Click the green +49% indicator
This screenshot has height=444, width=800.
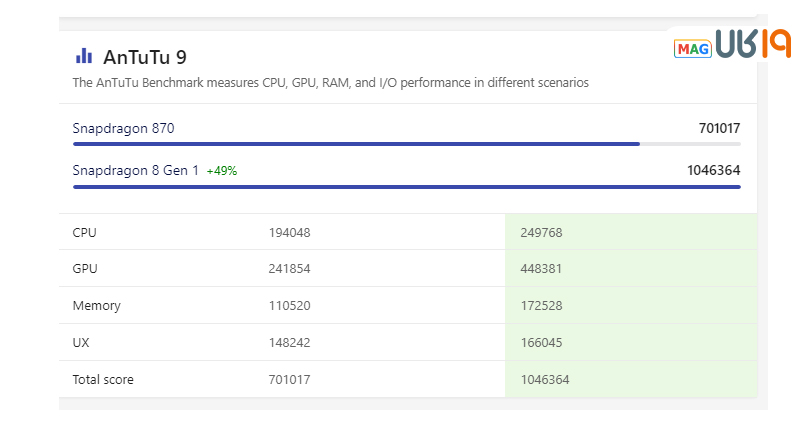[221, 171]
